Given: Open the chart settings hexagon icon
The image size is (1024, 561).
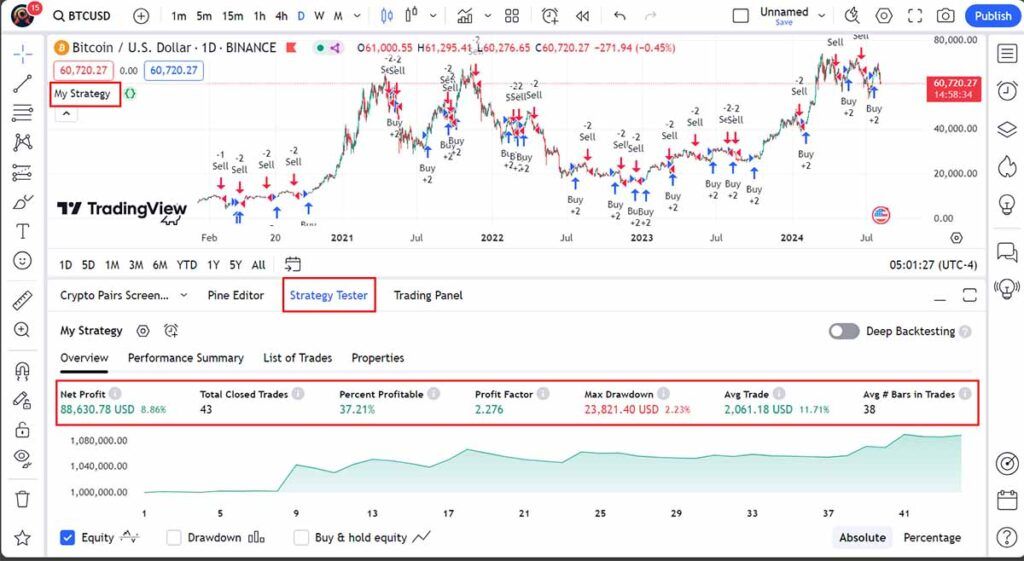Looking at the screenshot, I should 884,16.
